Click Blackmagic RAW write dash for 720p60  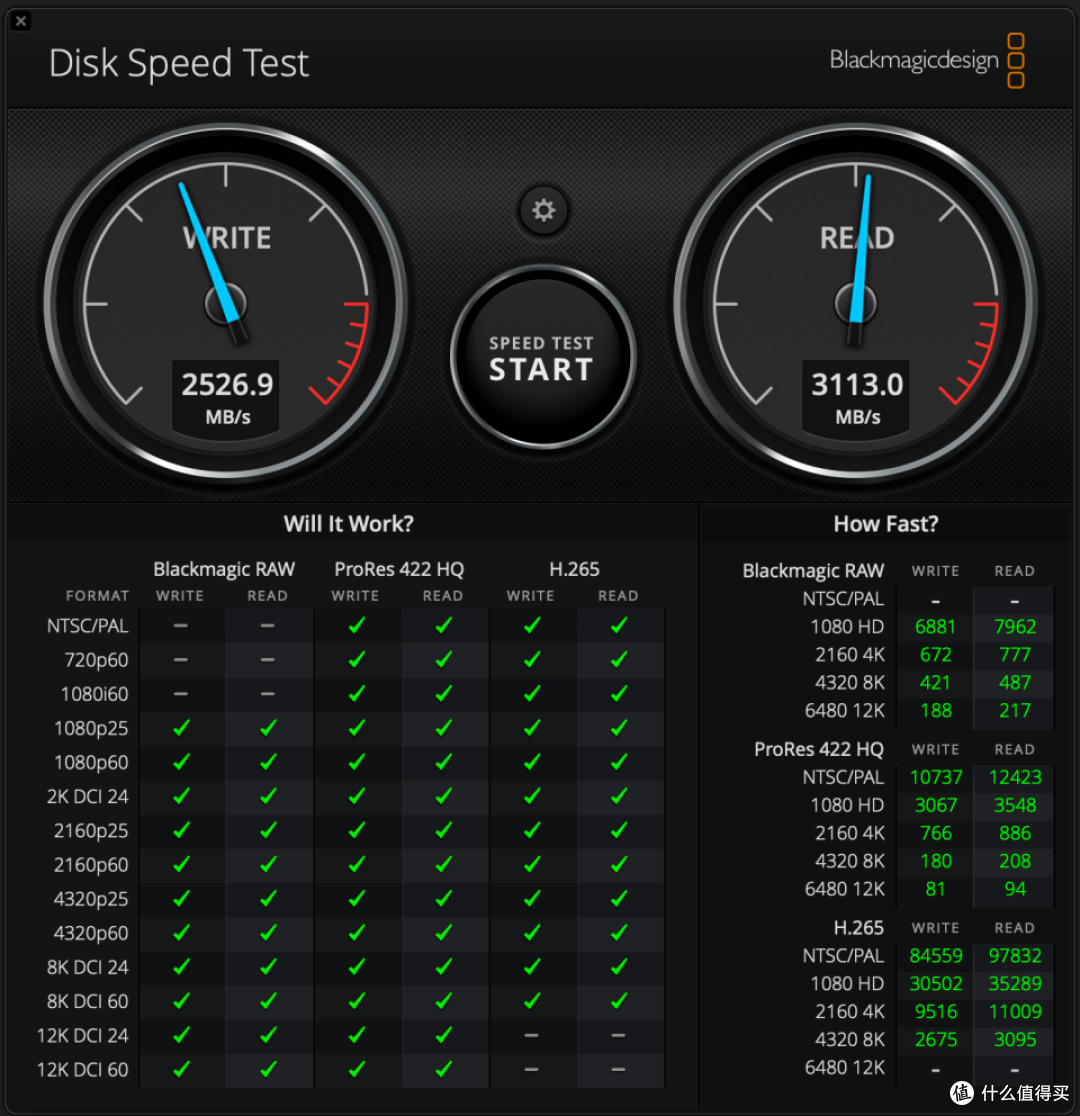tap(181, 660)
